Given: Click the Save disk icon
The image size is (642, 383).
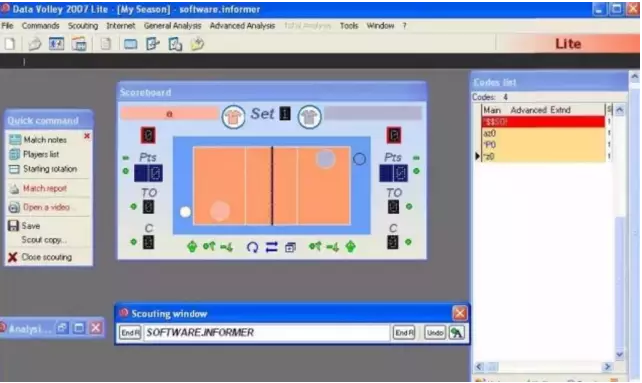Looking at the screenshot, I should click(x=14, y=226).
